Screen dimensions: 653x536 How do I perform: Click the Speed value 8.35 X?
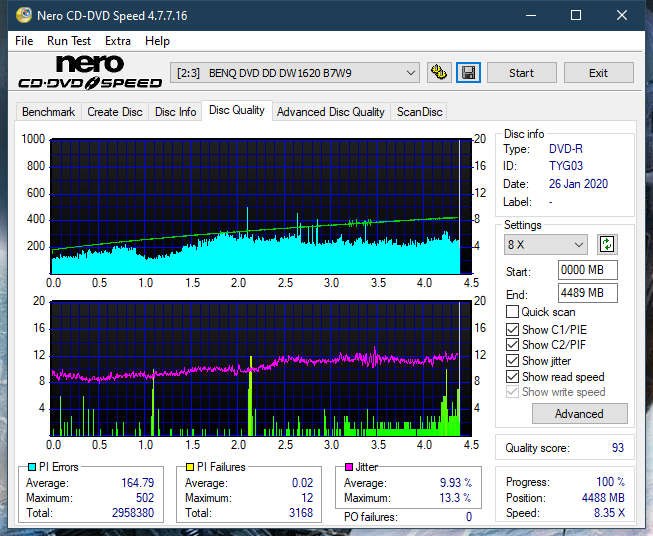click(609, 513)
